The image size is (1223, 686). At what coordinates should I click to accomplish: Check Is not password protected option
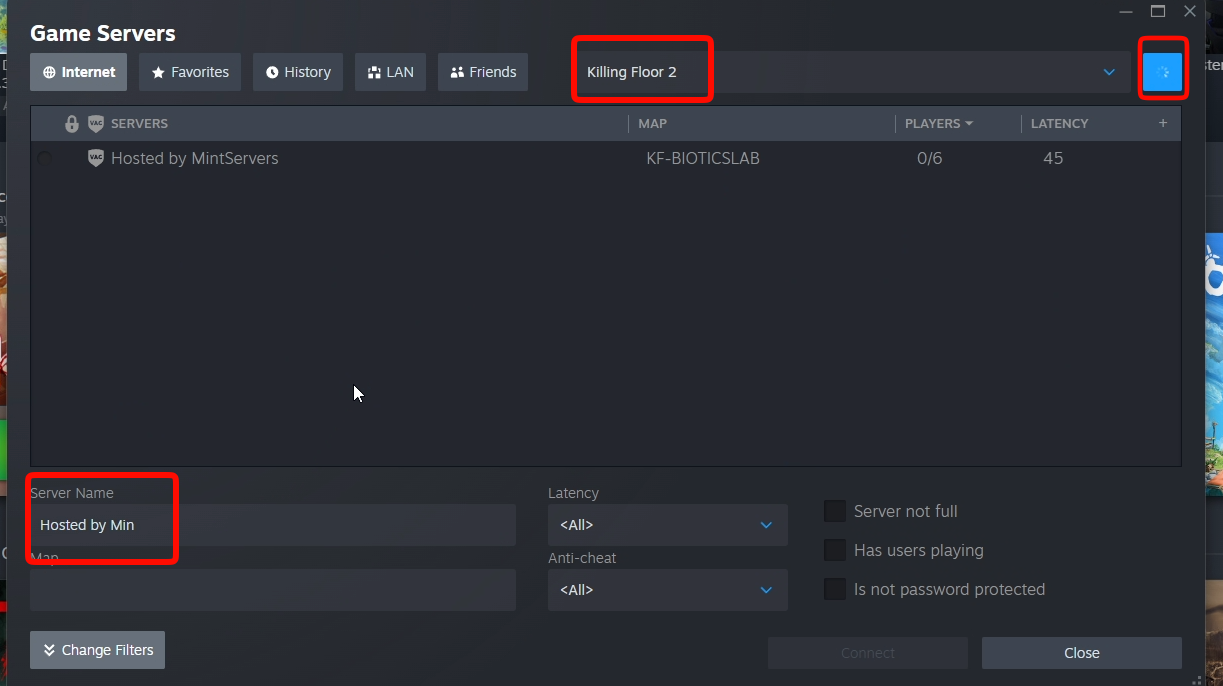click(835, 589)
